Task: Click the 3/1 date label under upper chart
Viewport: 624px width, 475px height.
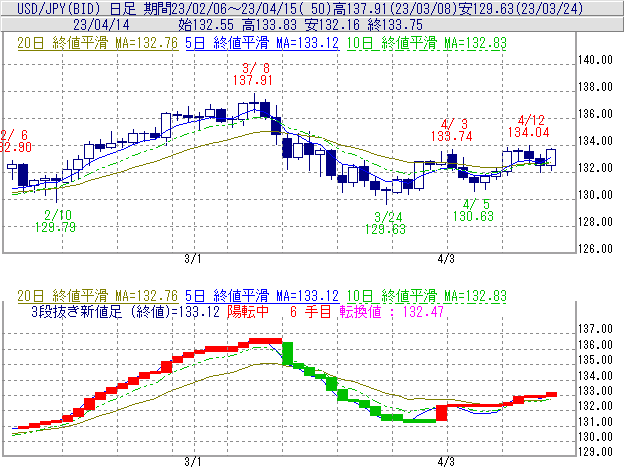Action: click(193, 259)
